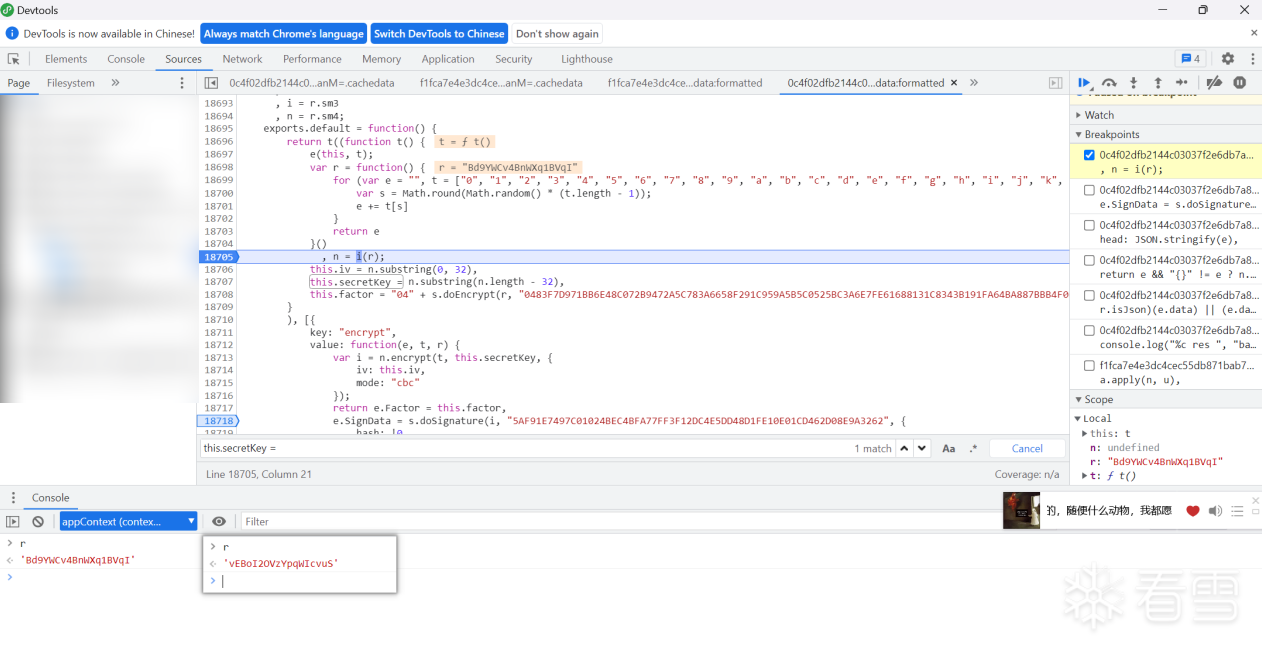Open the Lighthouse panel tab

click(x=587, y=59)
